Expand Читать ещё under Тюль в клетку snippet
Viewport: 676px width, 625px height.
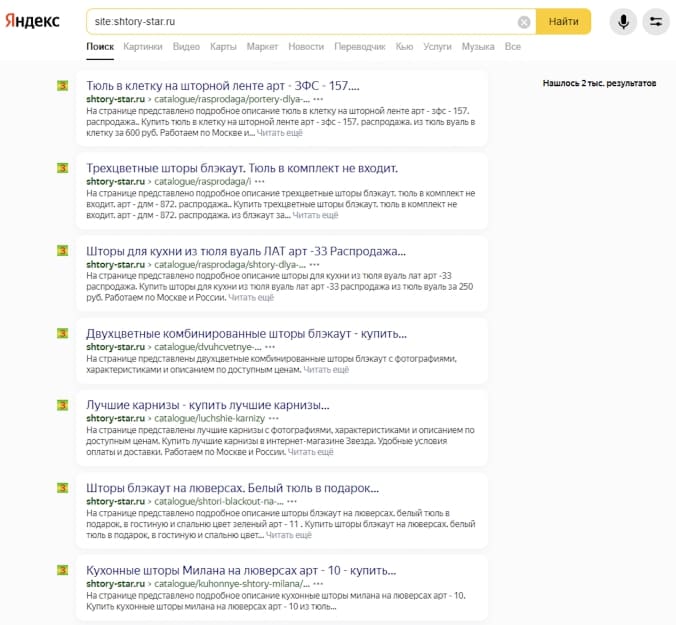(280, 133)
